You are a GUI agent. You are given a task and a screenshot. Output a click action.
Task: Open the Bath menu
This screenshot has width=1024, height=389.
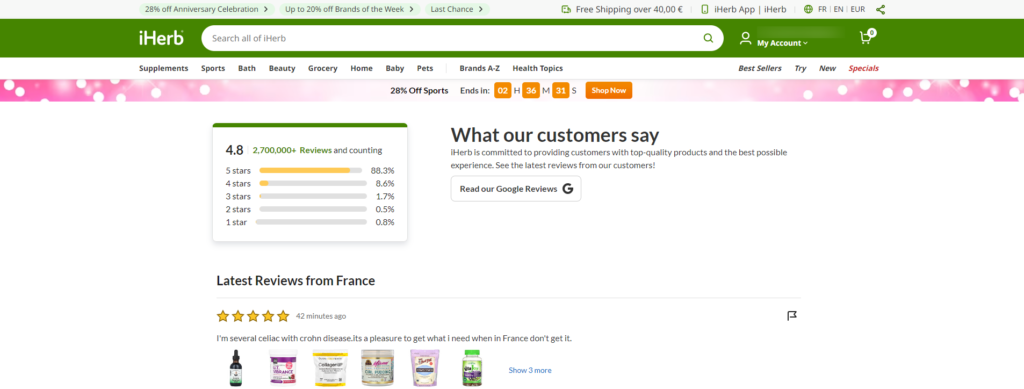point(247,68)
